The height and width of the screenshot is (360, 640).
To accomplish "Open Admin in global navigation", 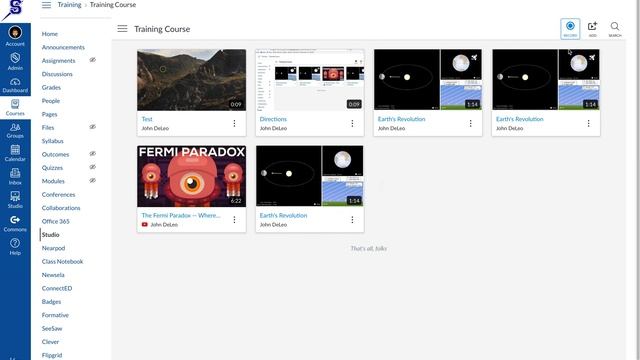I will pos(15,61).
